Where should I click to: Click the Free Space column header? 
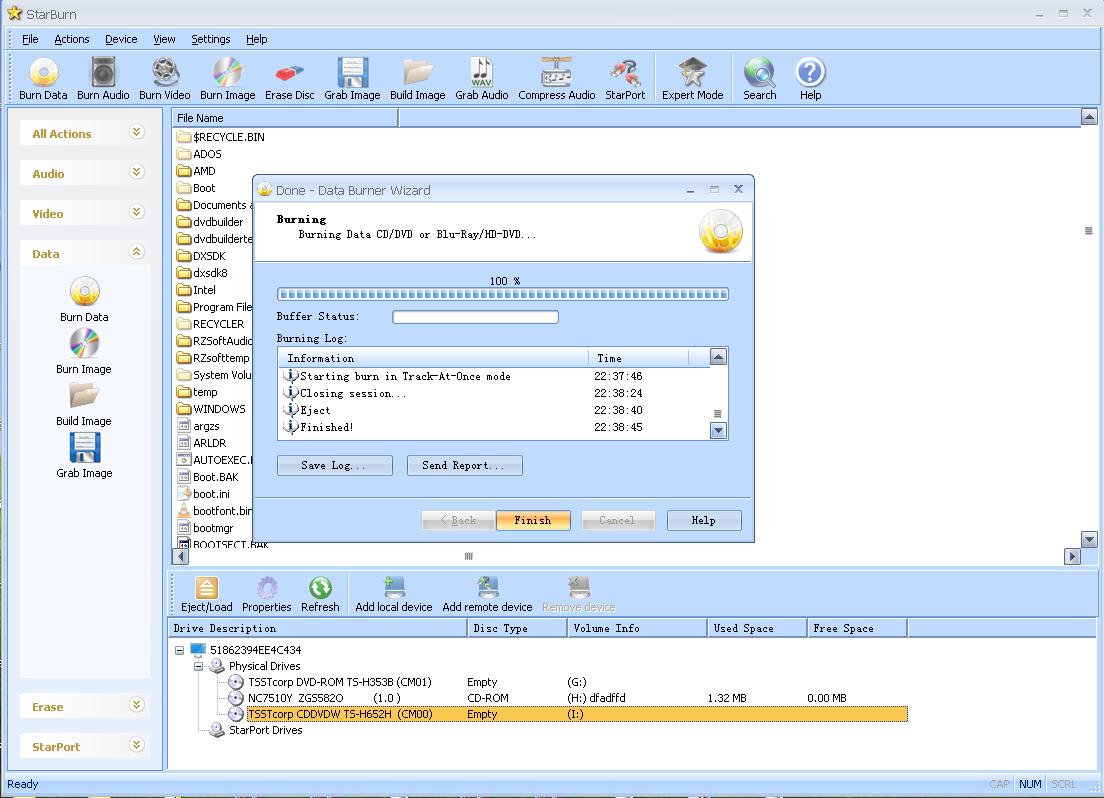(858, 628)
